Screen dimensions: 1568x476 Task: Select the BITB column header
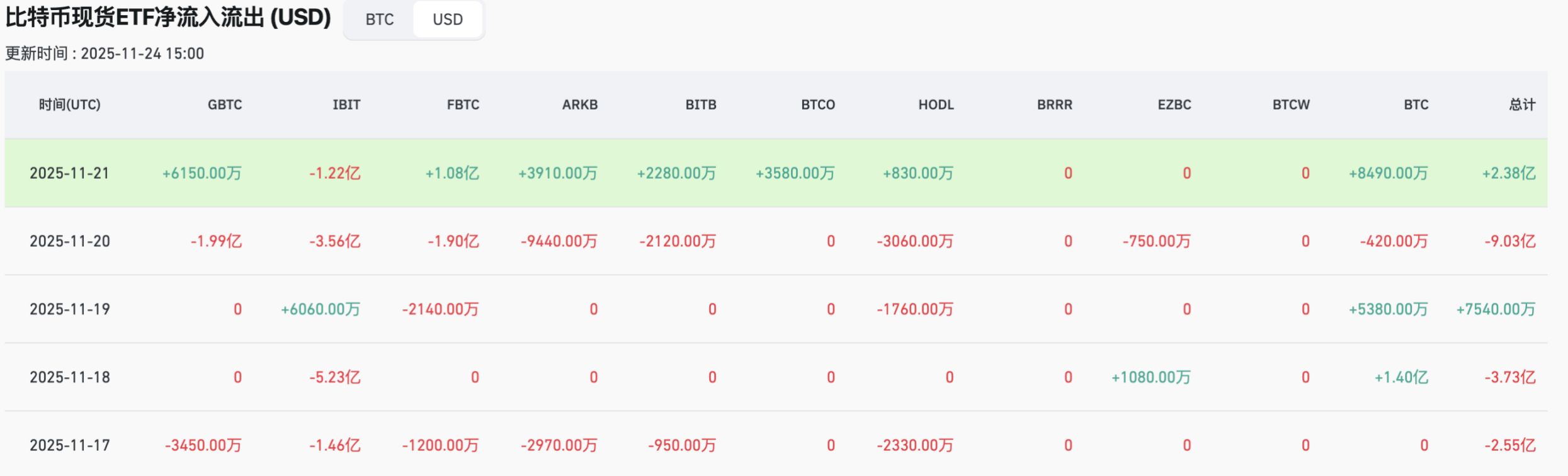(x=701, y=105)
